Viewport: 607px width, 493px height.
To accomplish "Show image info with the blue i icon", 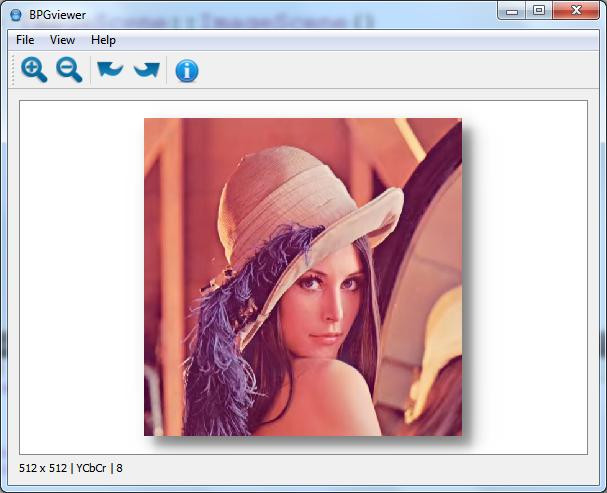I will click(187, 71).
